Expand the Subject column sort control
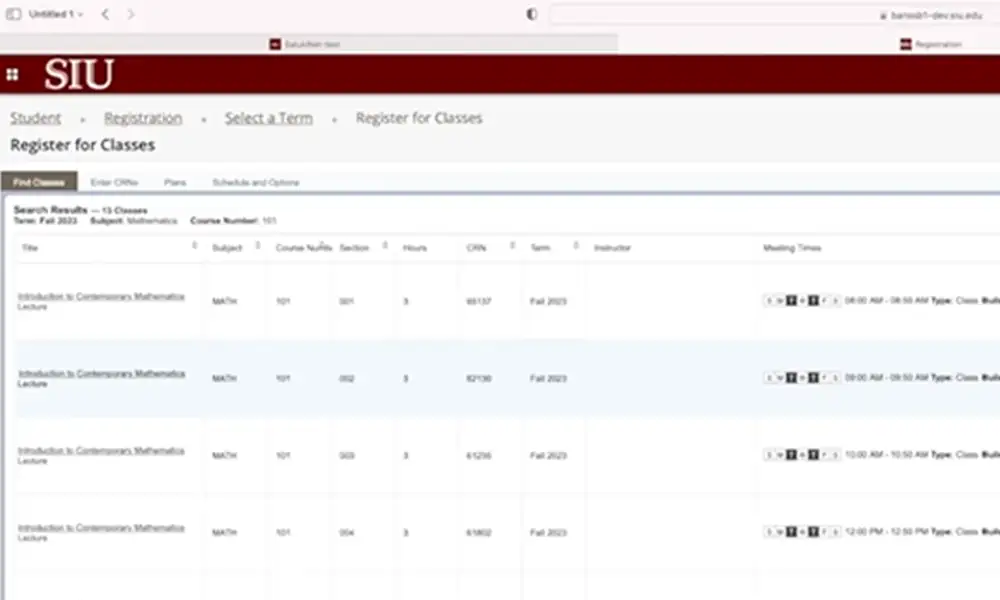 (x=257, y=246)
